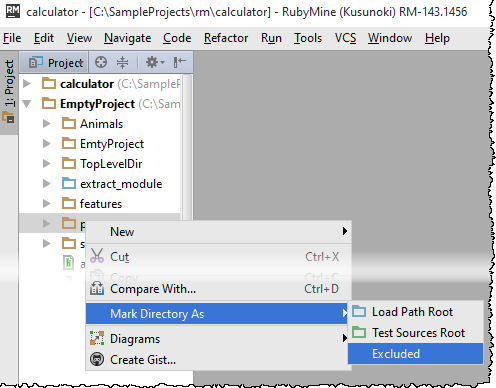Click the tool window icon at sidebar bottom
The width and height of the screenshot is (496, 388).
(8, 117)
